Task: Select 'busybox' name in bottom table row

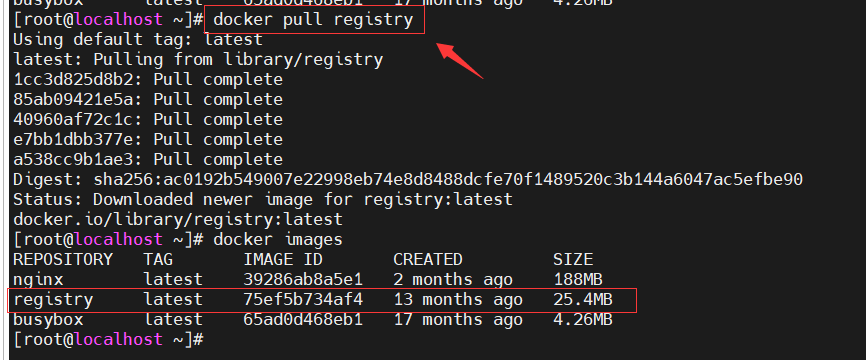Action: (48, 320)
